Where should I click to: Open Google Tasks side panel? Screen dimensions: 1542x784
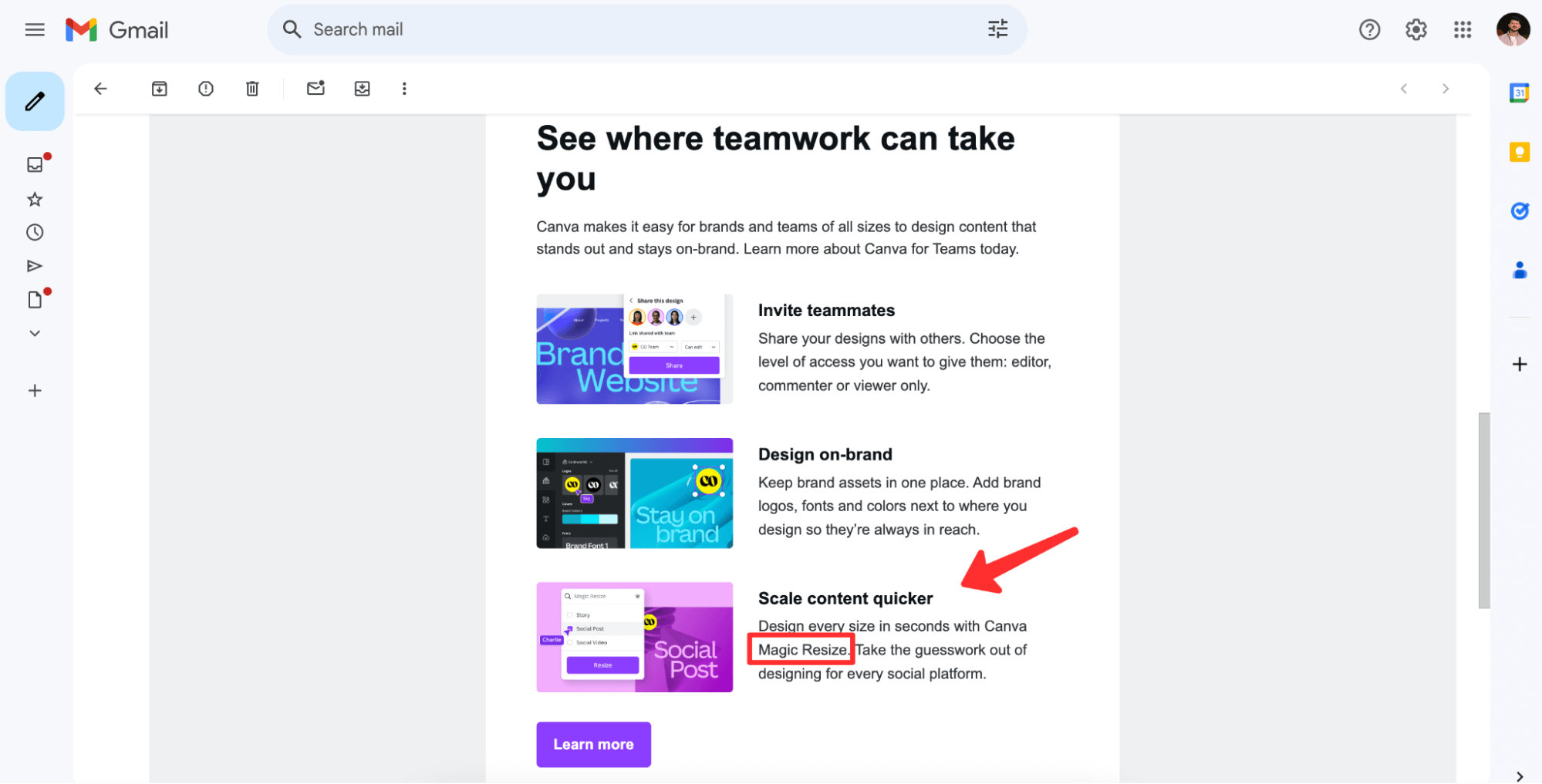coord(1519,210)
